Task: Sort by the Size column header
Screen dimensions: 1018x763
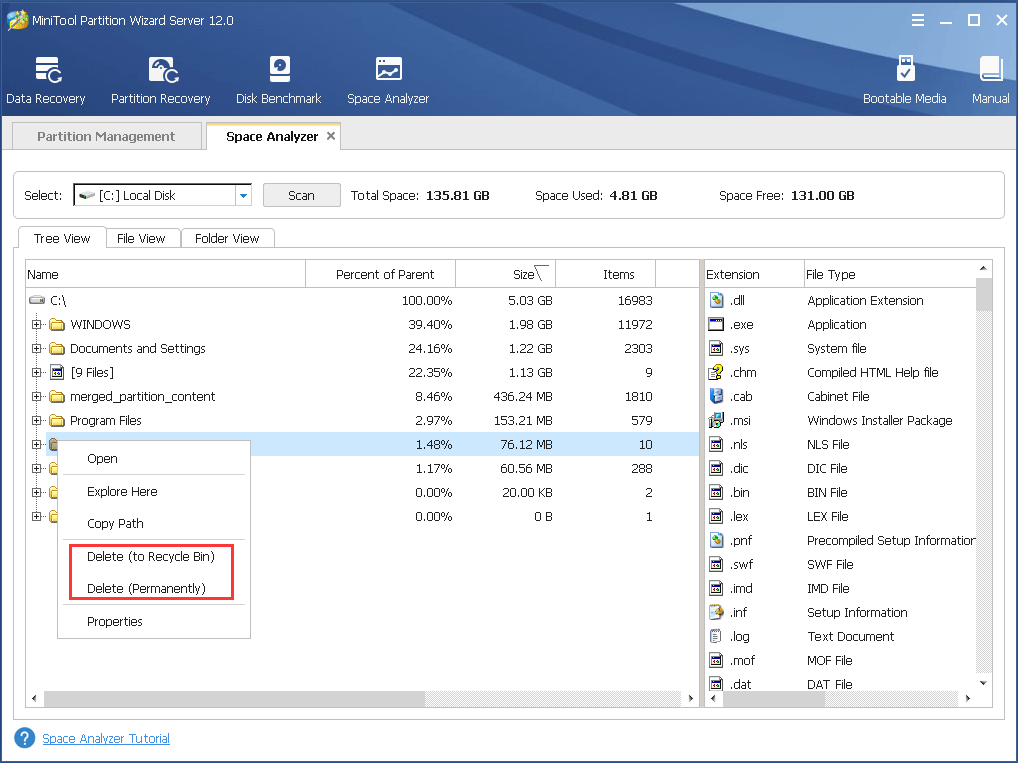Action: click(506, 274)
